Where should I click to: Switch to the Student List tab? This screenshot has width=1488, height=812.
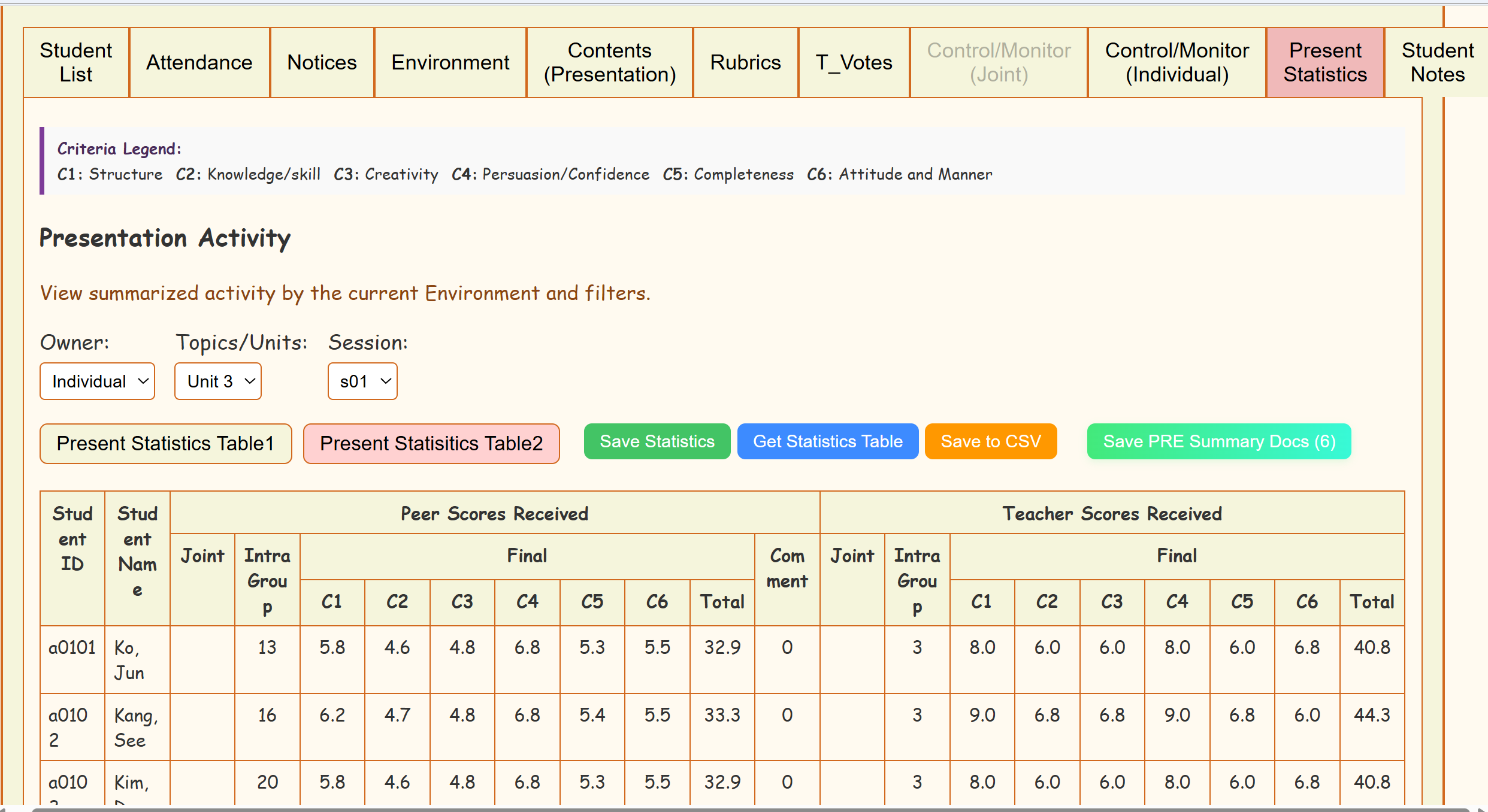[76, 62]
